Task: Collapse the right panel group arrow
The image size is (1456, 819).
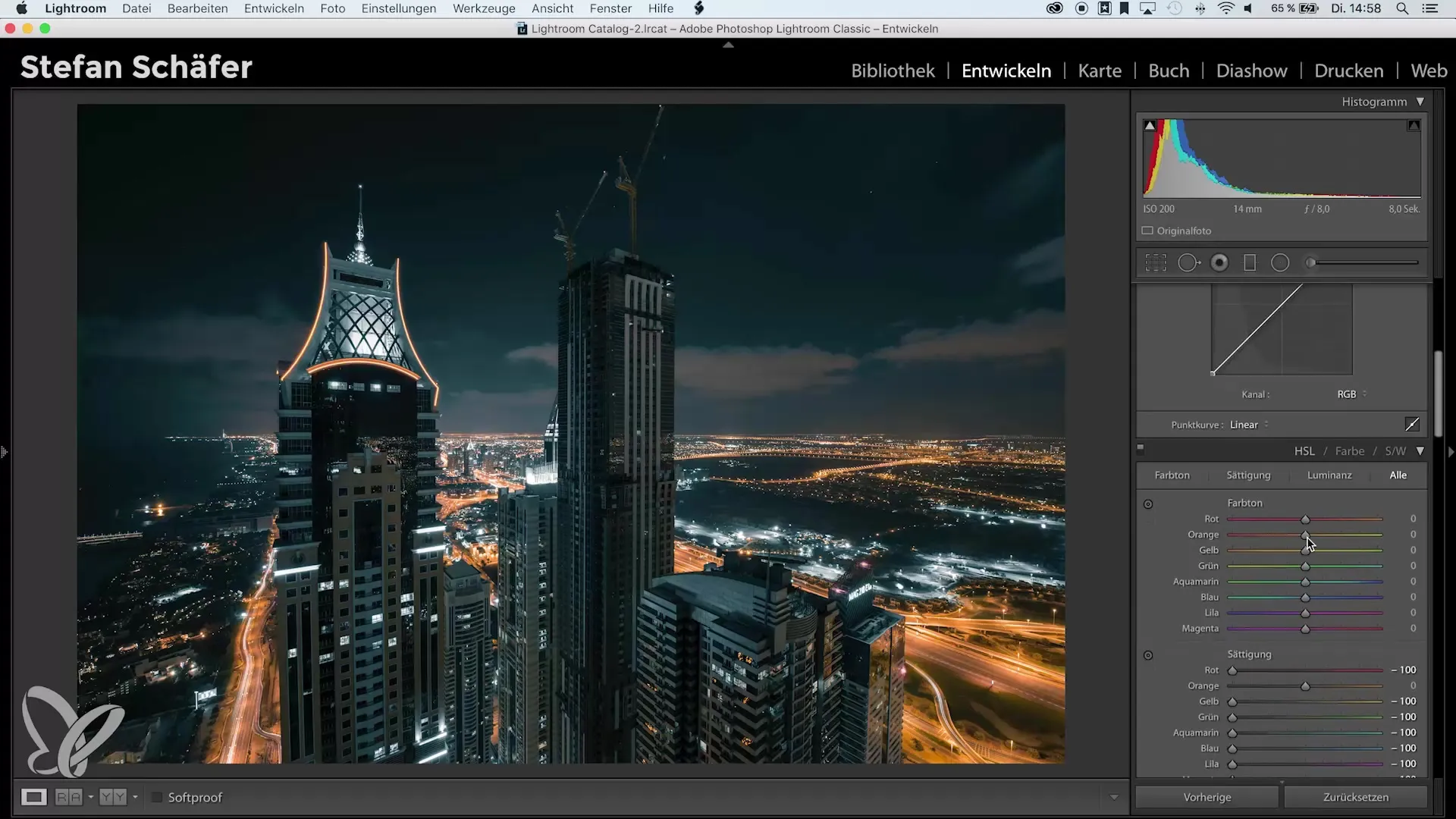Action: (1451, 452)
